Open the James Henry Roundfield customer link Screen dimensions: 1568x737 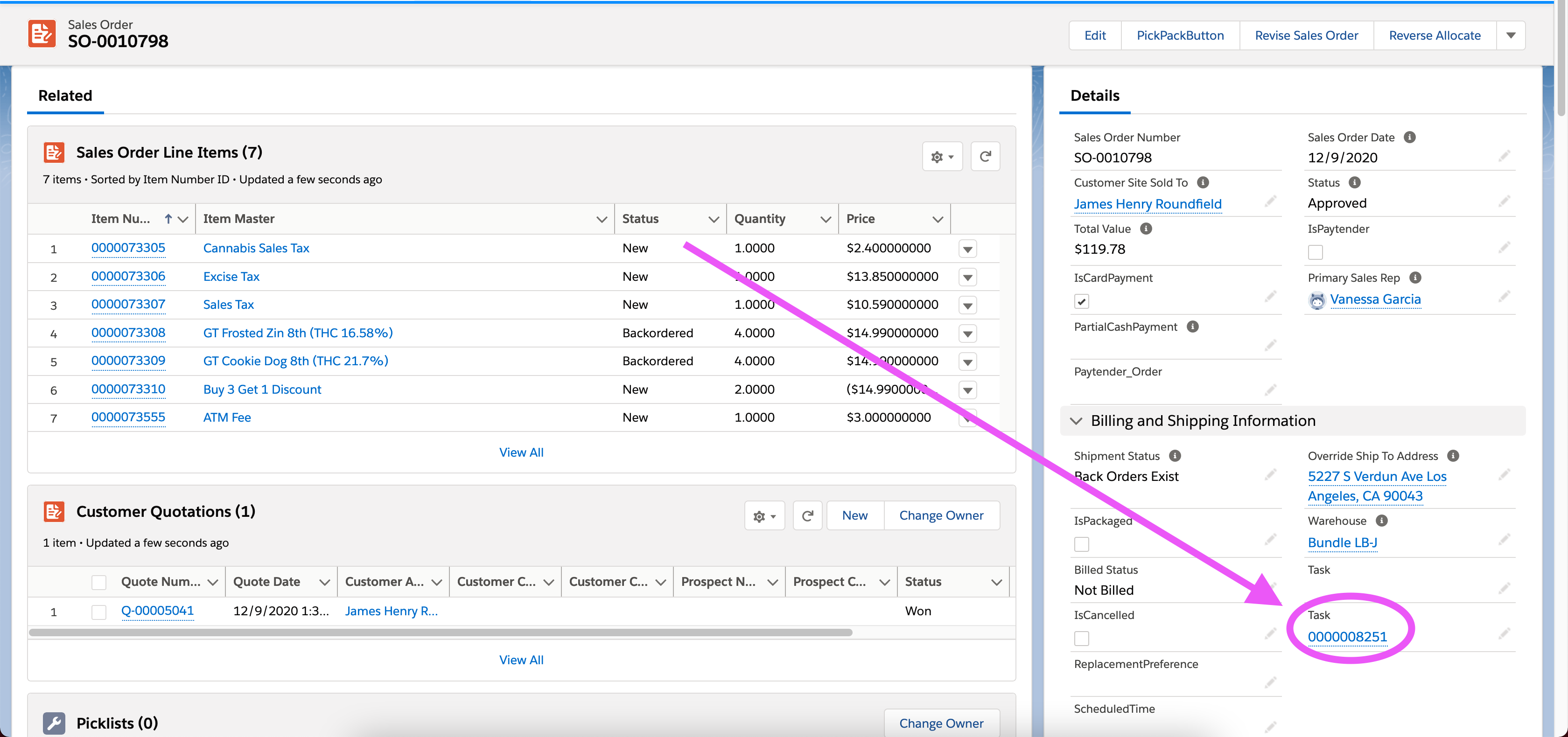(1148, 204)
